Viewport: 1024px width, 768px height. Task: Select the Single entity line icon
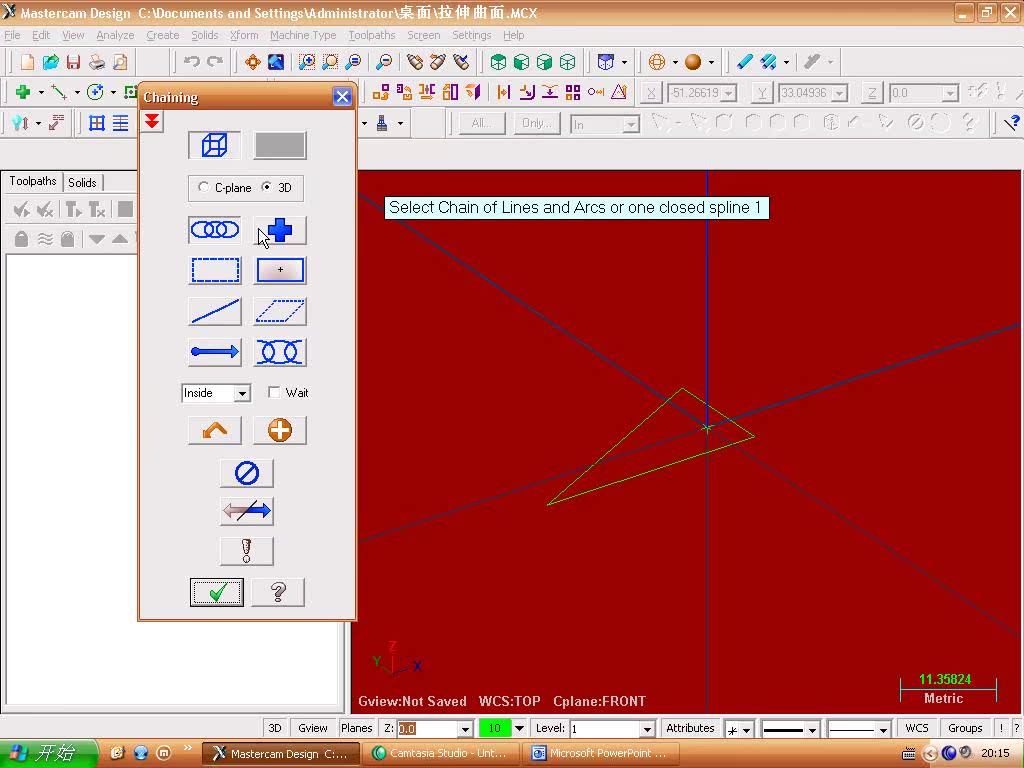pyautogui.click(x=215, y=312)
